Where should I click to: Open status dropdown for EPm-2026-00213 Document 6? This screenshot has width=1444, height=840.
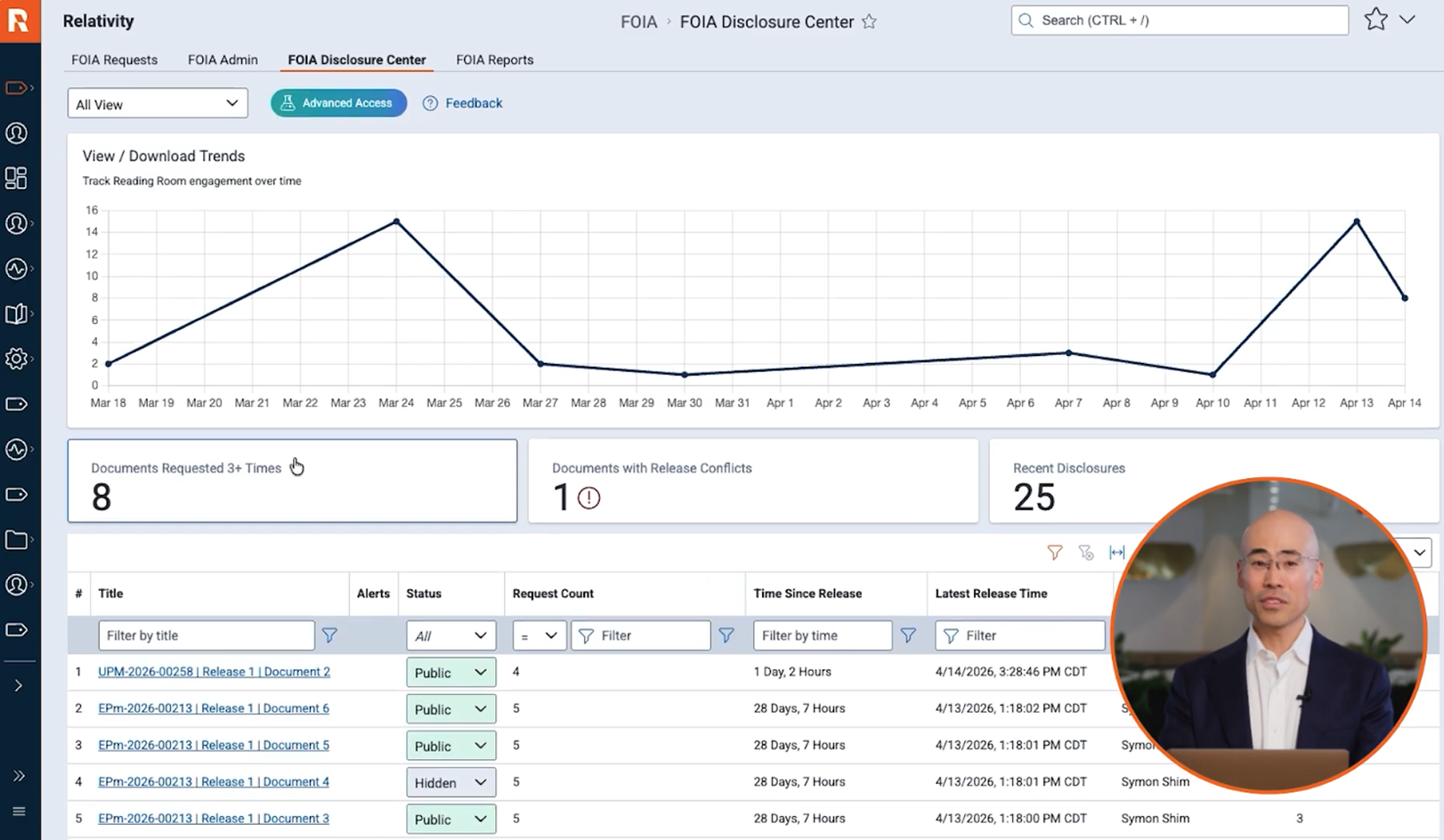[451, 709]
